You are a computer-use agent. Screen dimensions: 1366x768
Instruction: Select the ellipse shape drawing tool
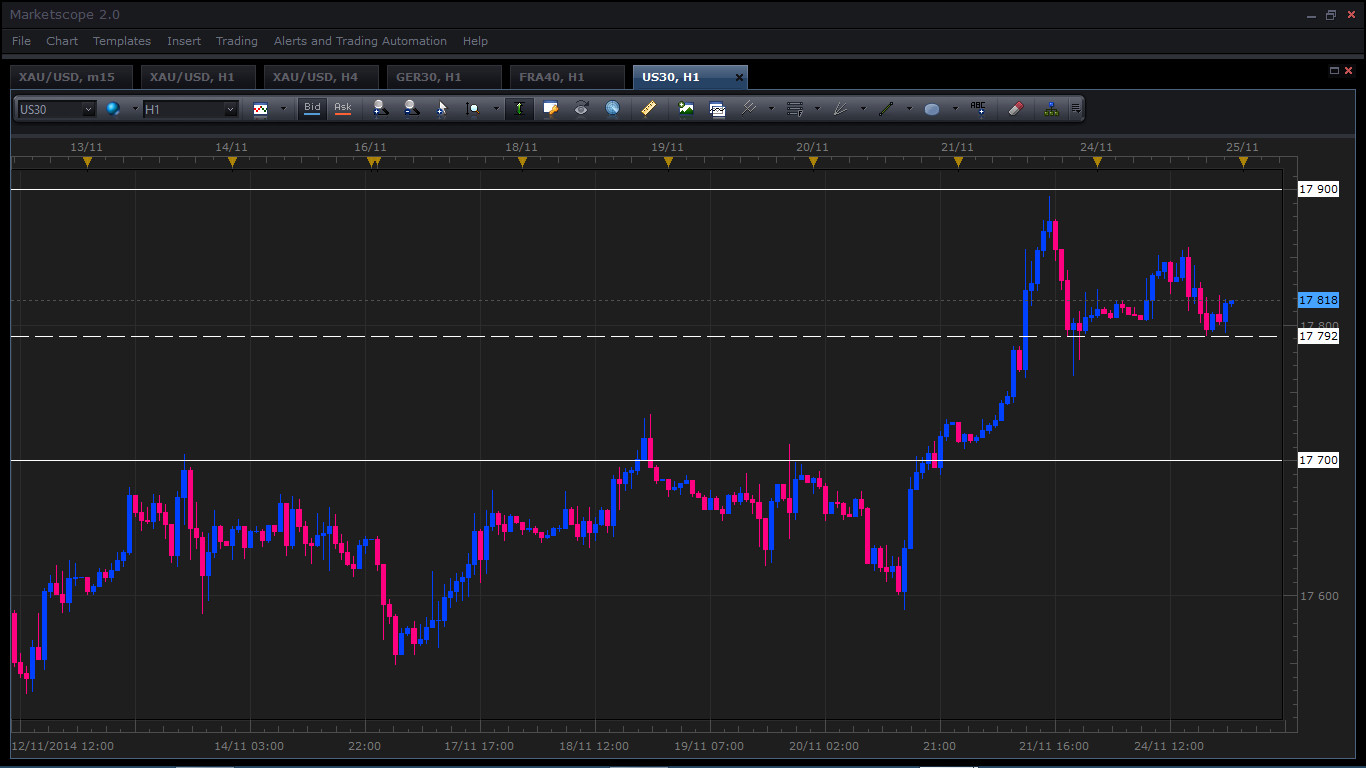(x=932, y=109)
